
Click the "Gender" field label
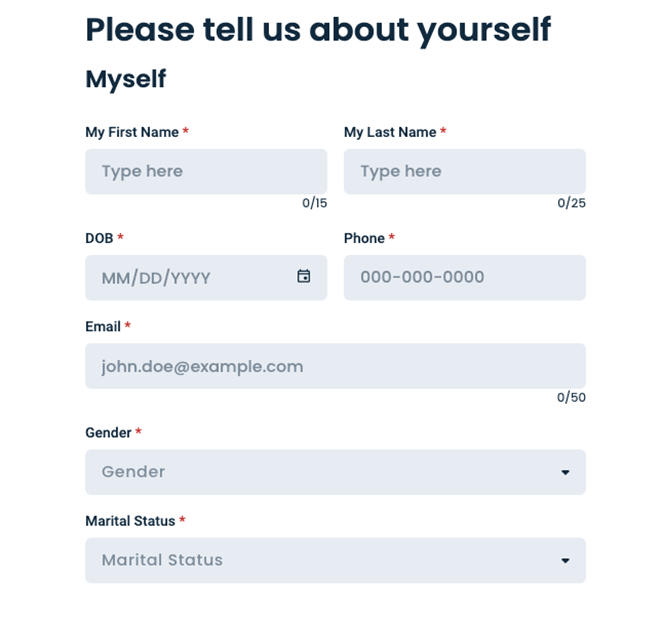pos(108,433)
